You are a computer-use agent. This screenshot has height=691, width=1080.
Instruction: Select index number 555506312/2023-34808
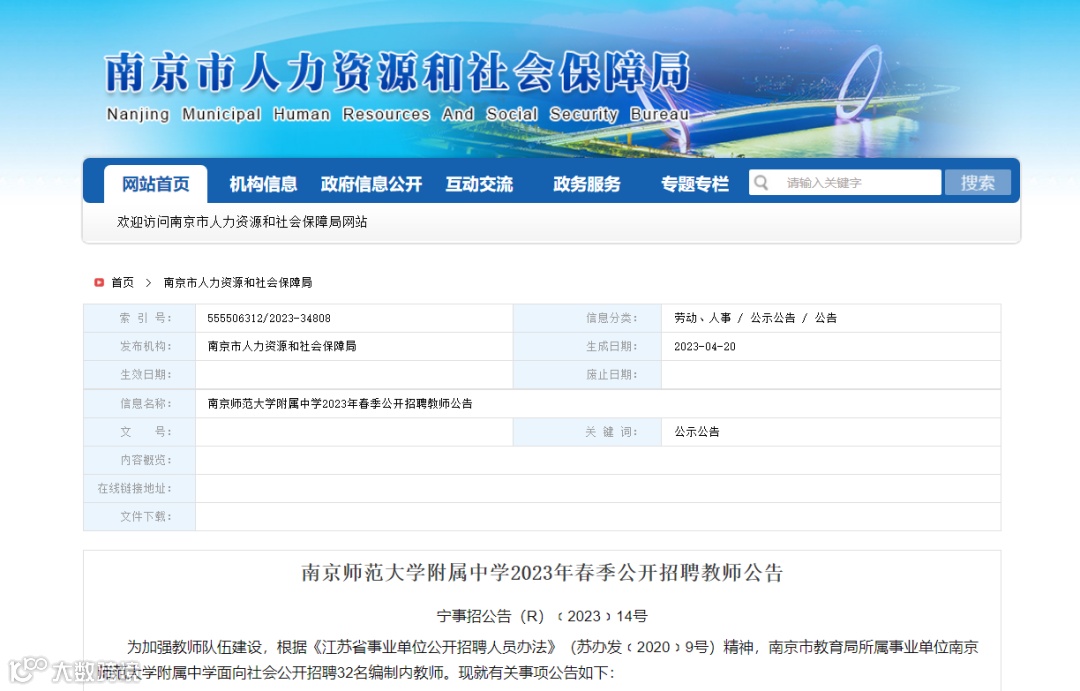tap(269, 318)
